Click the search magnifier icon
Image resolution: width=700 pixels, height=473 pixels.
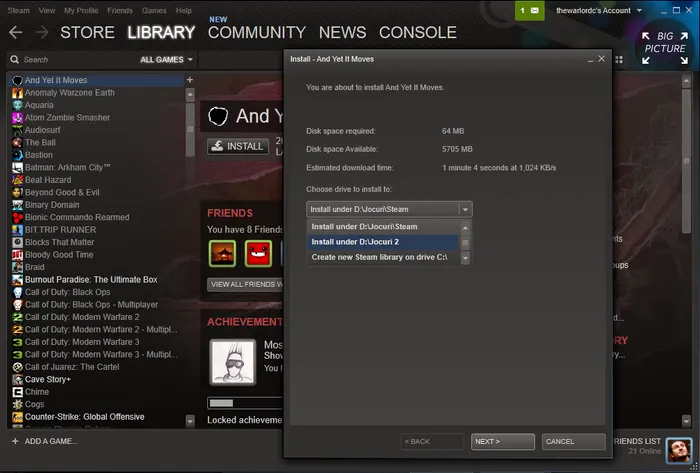click(15, 59)
